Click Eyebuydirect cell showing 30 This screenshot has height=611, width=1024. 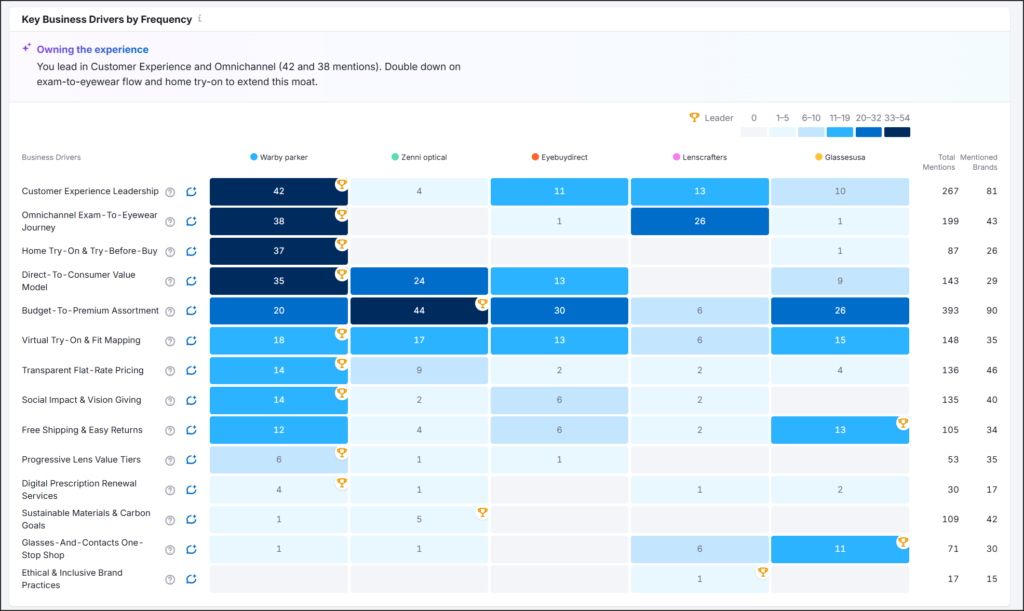[560, 311]
